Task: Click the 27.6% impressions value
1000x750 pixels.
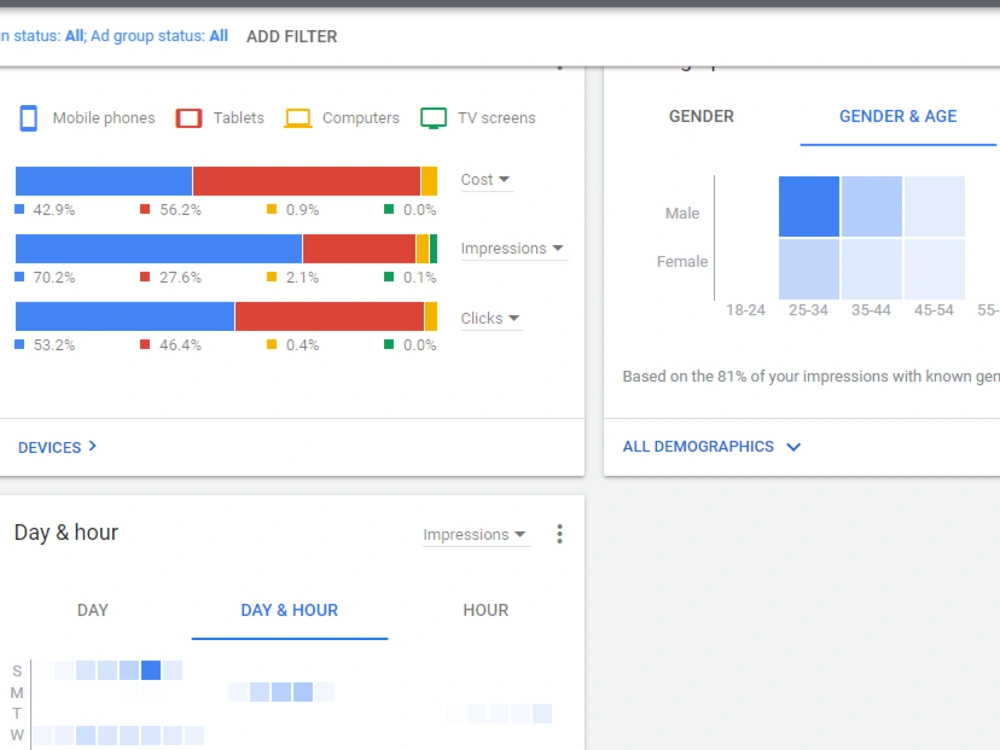Action: [x=180, y=277]
